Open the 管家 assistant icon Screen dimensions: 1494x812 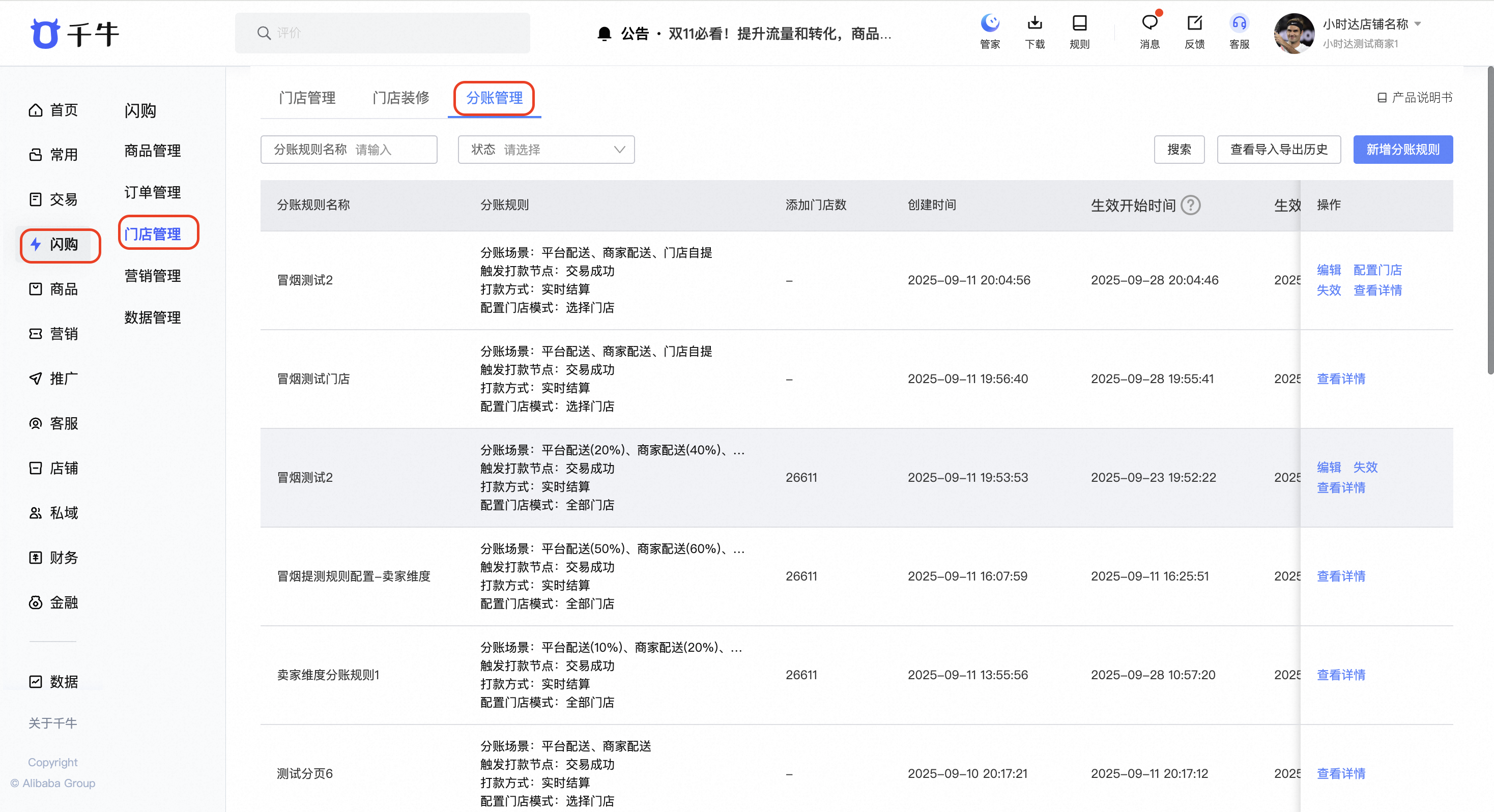989,24
